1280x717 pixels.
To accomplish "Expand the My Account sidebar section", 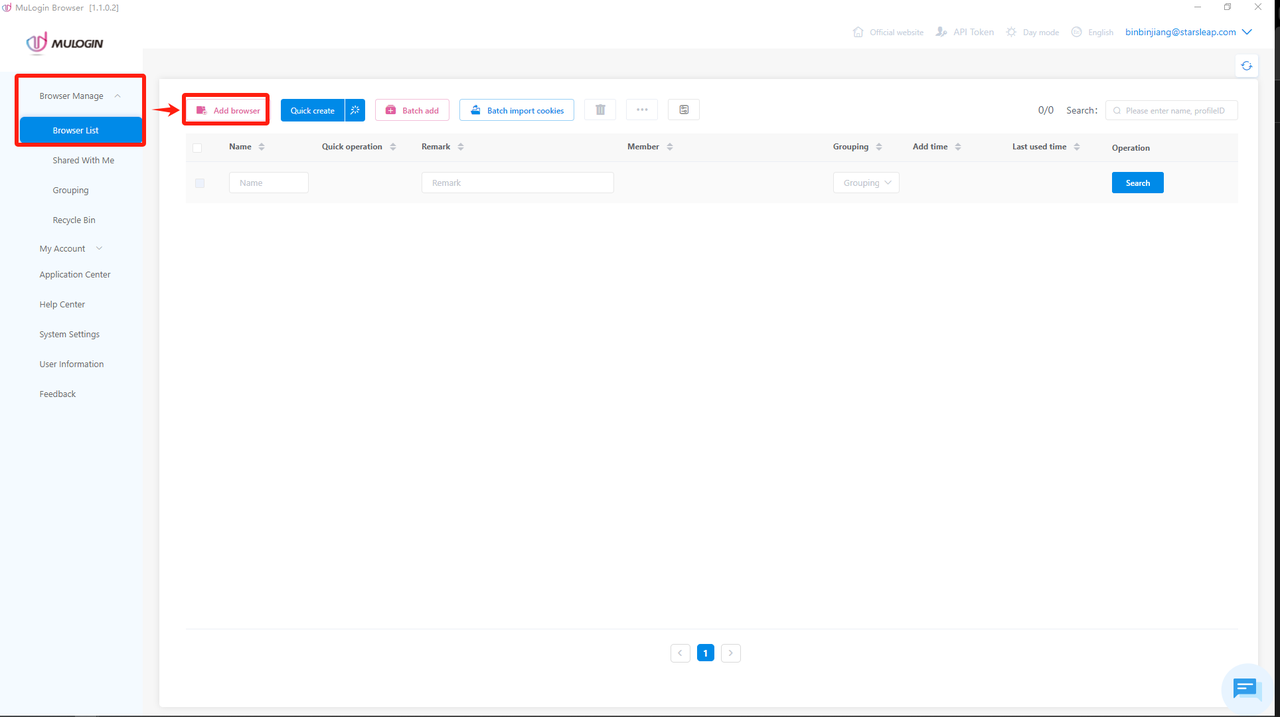I will (x=70, y=249).
